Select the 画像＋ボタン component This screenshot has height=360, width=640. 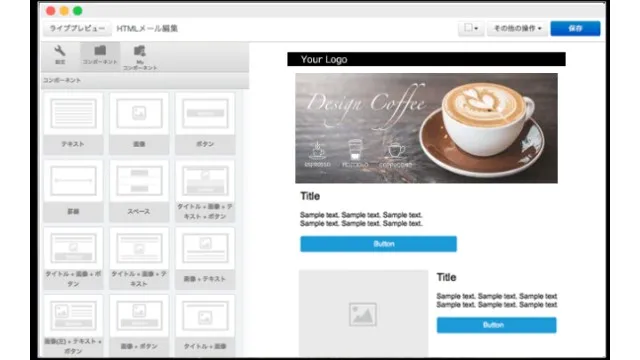[139, 325]
